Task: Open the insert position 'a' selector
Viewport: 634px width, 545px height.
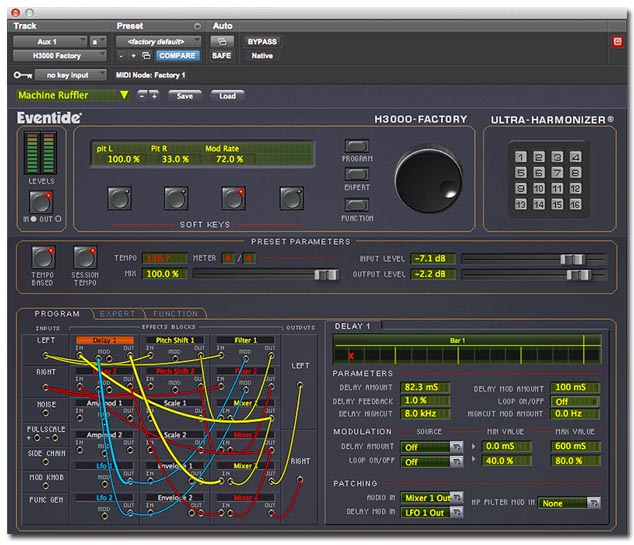Action: (97, 42)
